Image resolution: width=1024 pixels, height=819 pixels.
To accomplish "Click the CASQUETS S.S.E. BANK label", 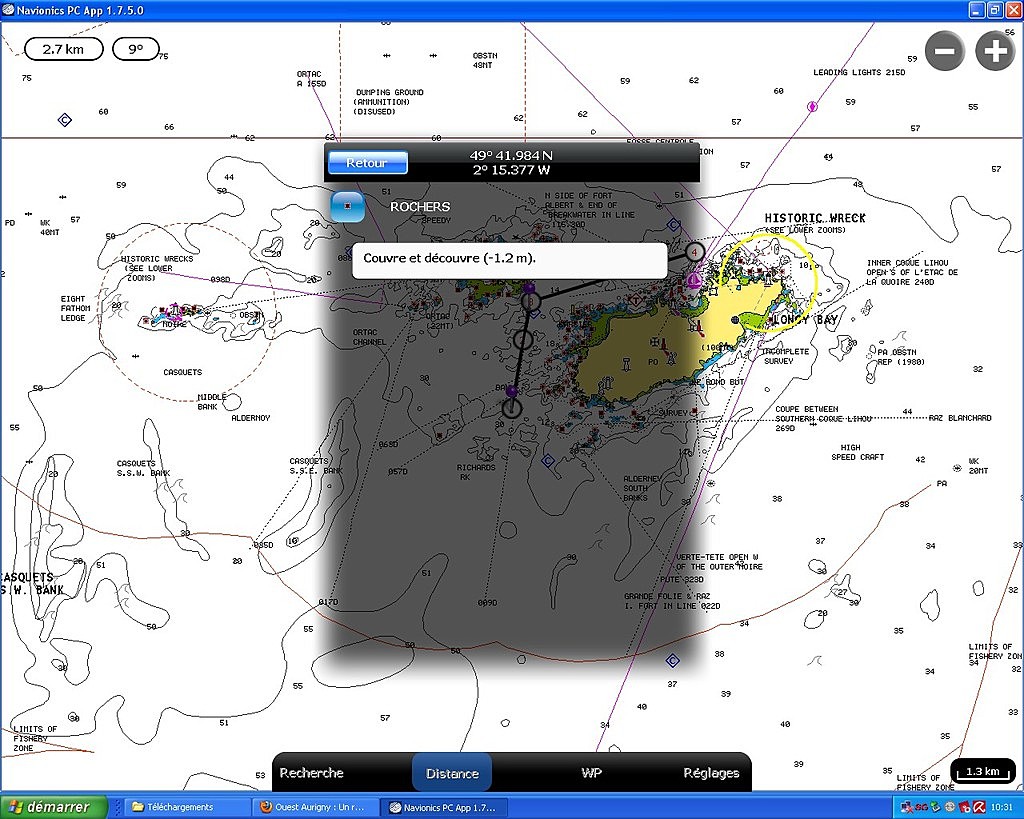I will tap(316, 466).
